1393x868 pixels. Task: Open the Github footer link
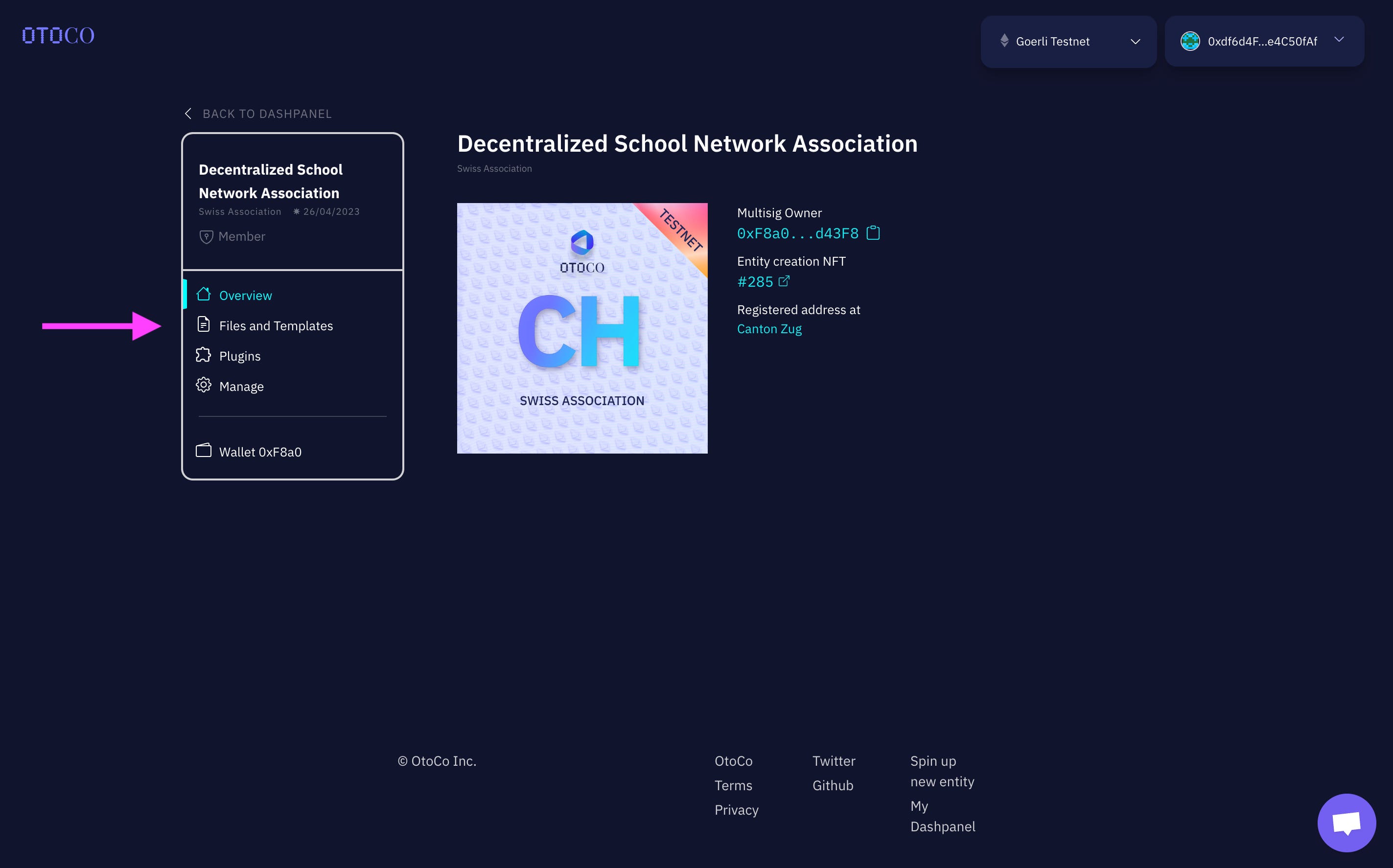833,785
